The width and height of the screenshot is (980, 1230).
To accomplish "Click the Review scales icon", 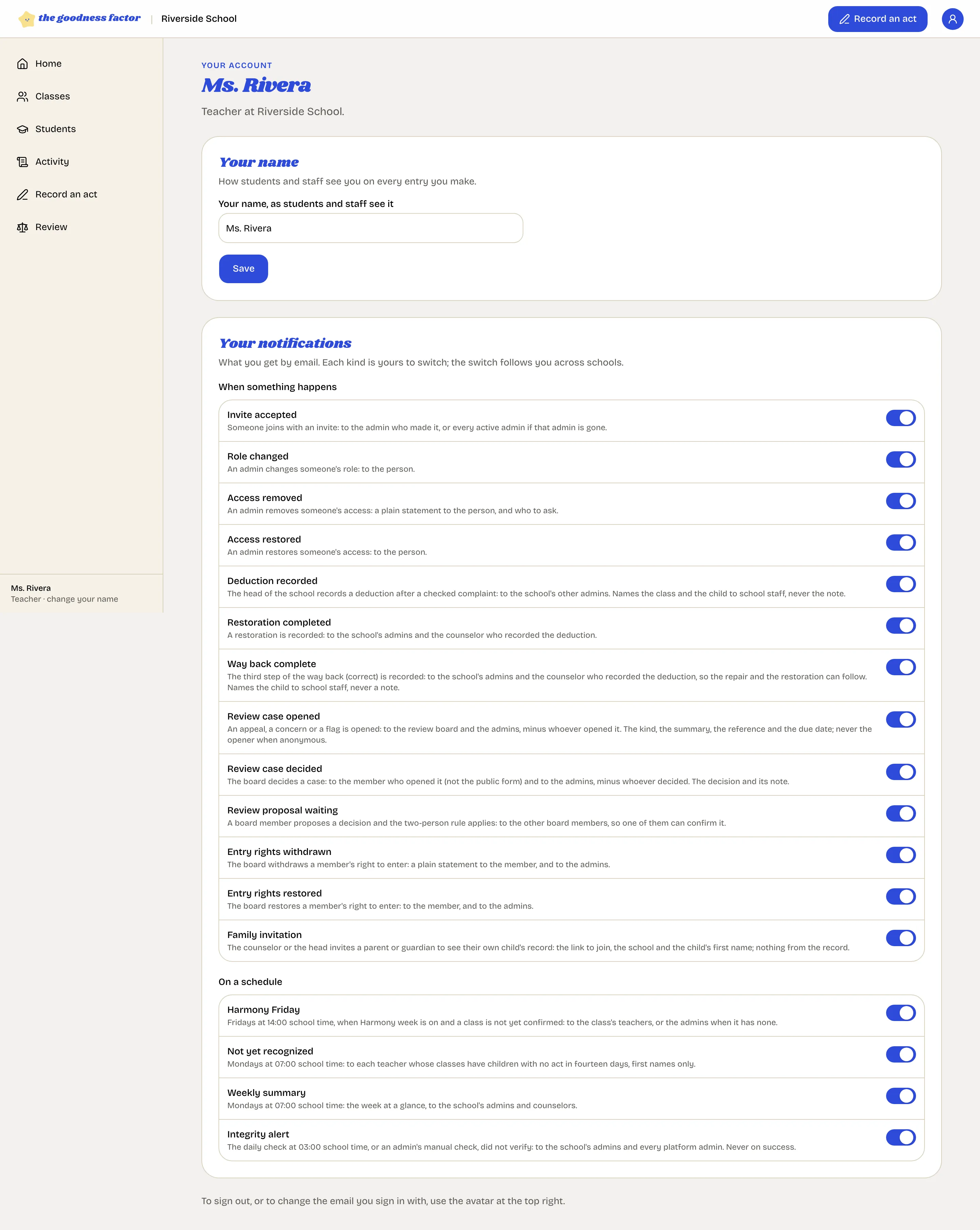I will click(x=22, y=227).
